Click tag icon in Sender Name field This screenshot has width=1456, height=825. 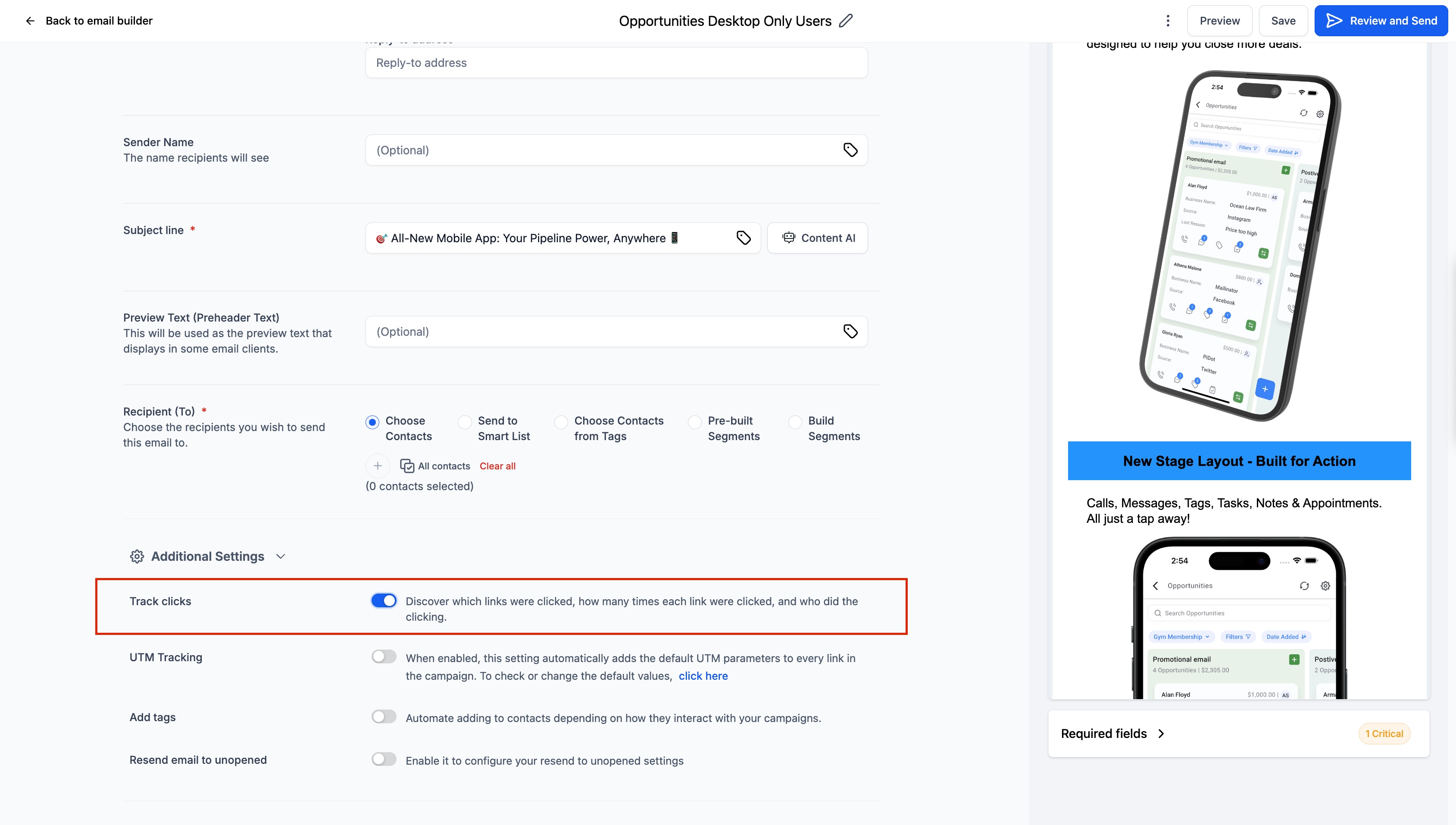pos(850,150)
